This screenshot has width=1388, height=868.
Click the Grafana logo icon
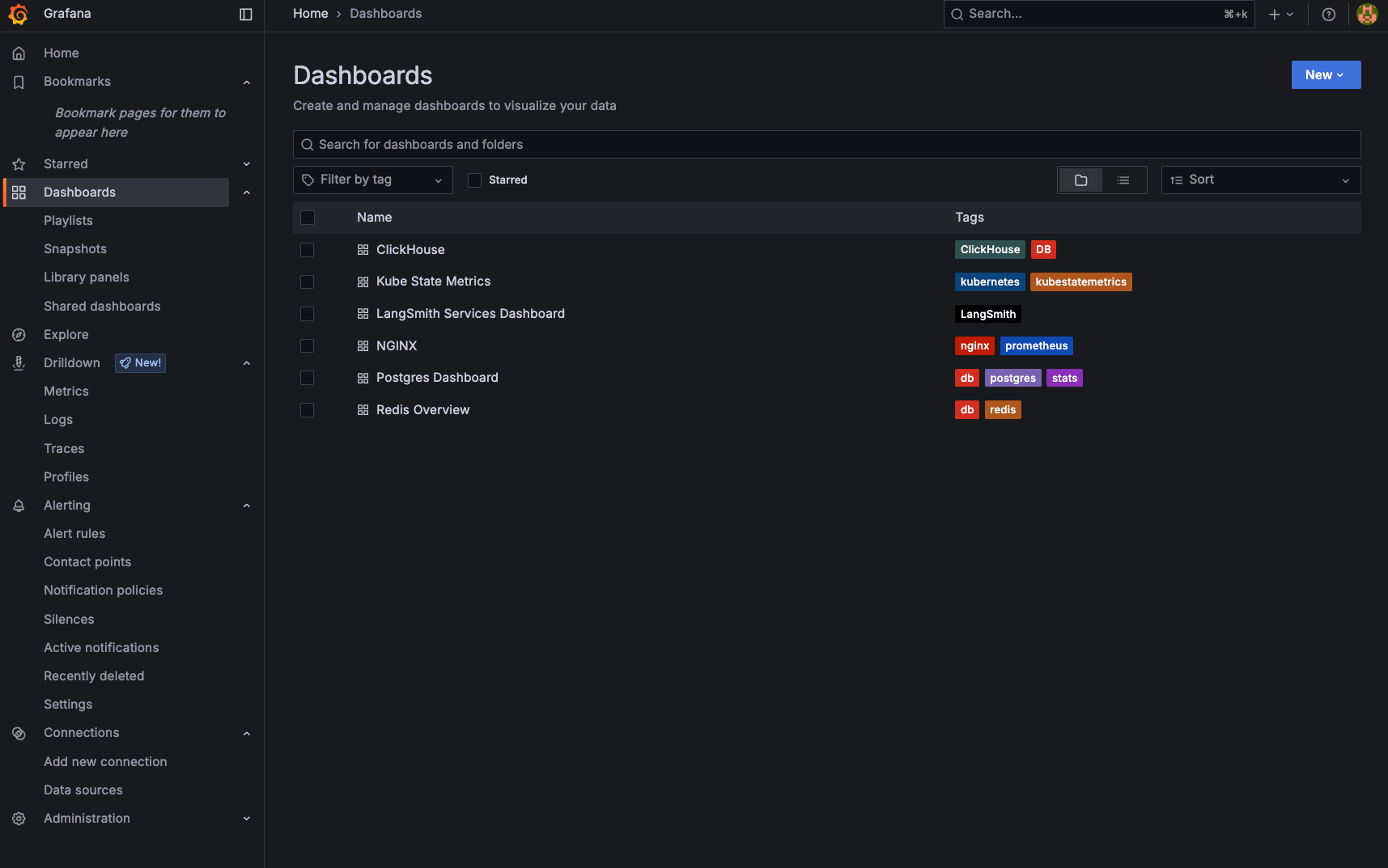(x=18, y=15)
